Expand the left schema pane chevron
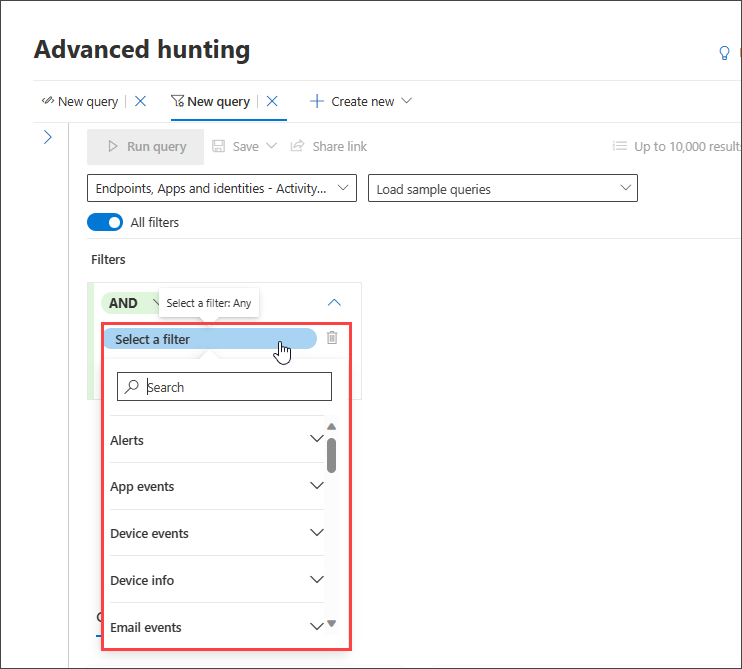Image resolution: width=742 pixels, height=669 pixels. tap(48, 137)
